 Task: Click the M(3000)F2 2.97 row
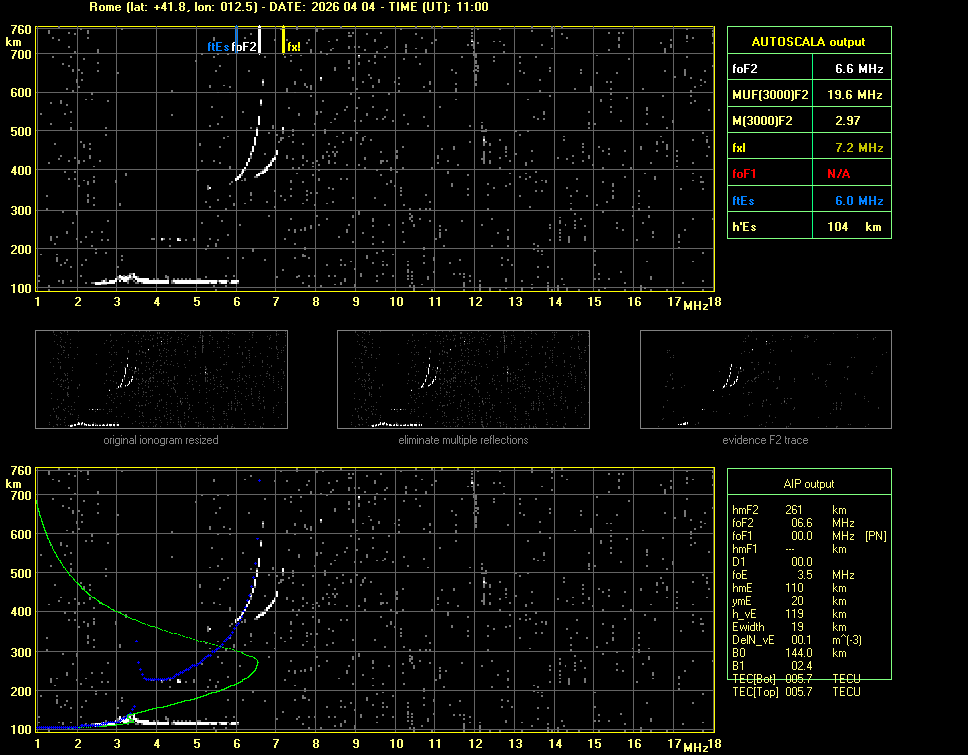(x=808, y=121)
